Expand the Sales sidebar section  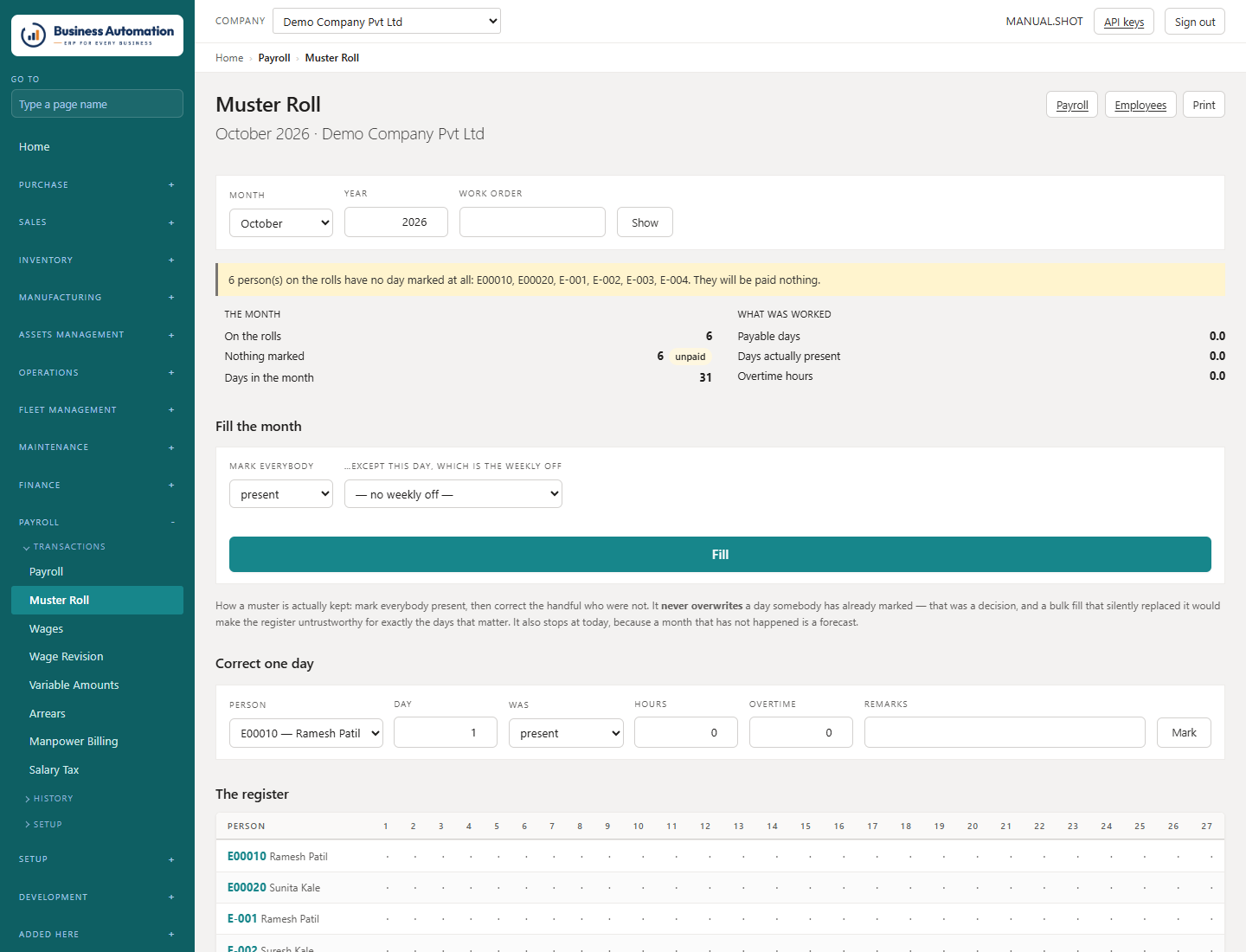click(97, 222)
